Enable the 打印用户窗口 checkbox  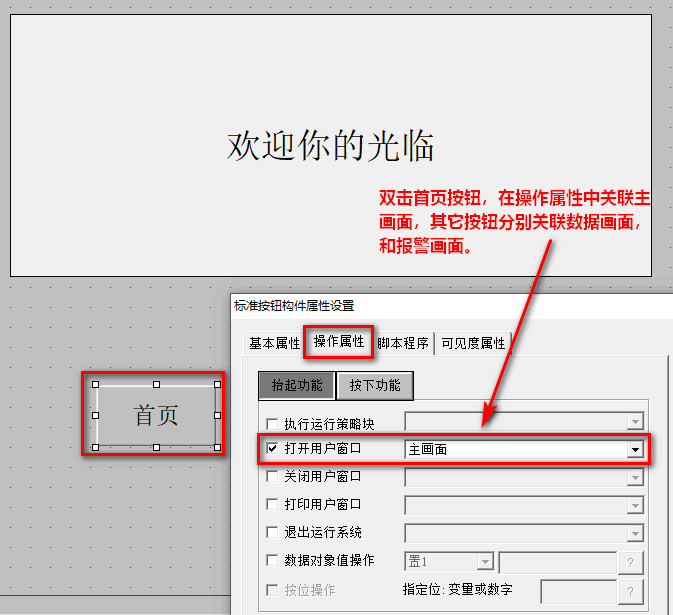point(273,505)
